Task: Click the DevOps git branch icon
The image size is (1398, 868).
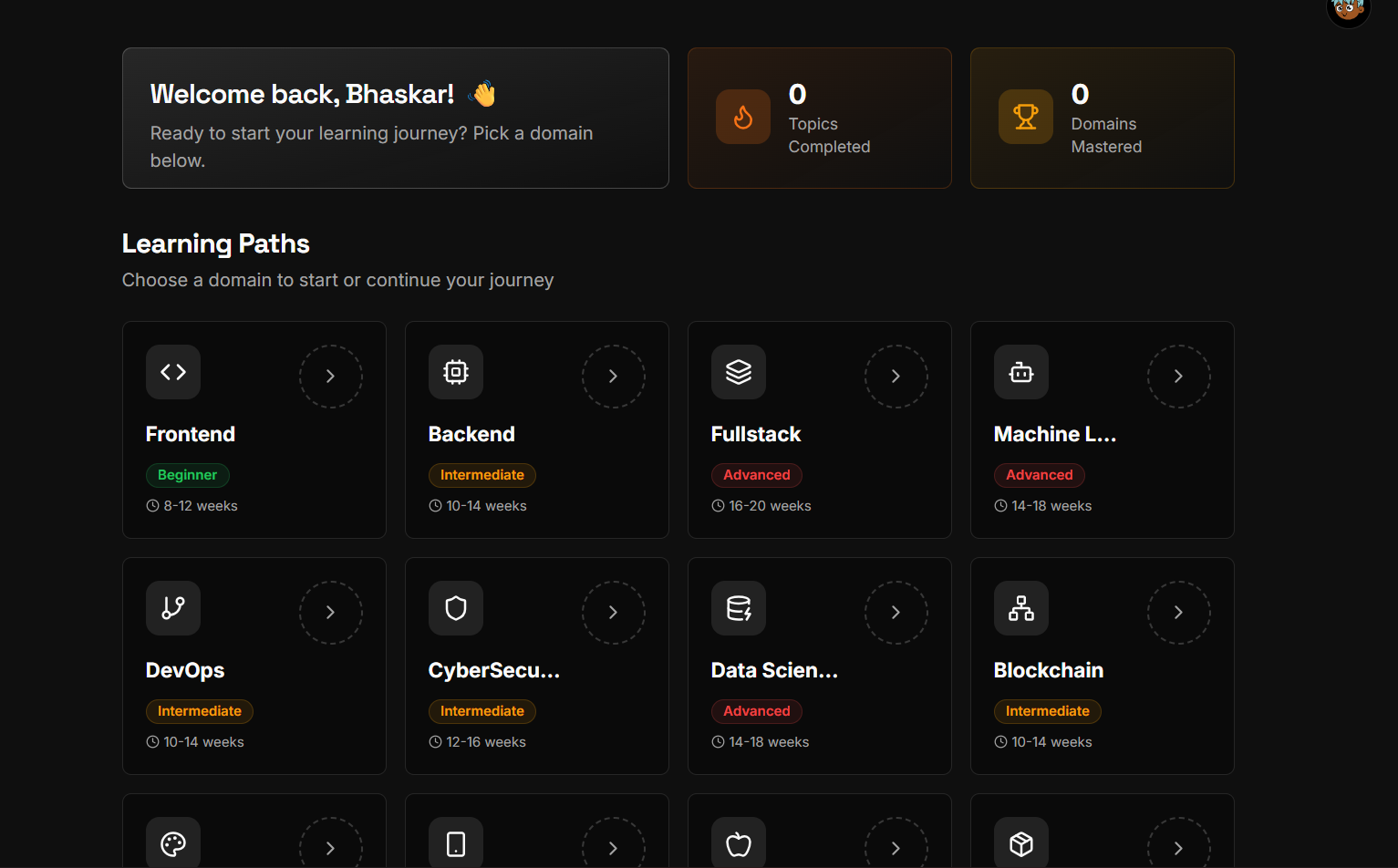Action: 173,608
